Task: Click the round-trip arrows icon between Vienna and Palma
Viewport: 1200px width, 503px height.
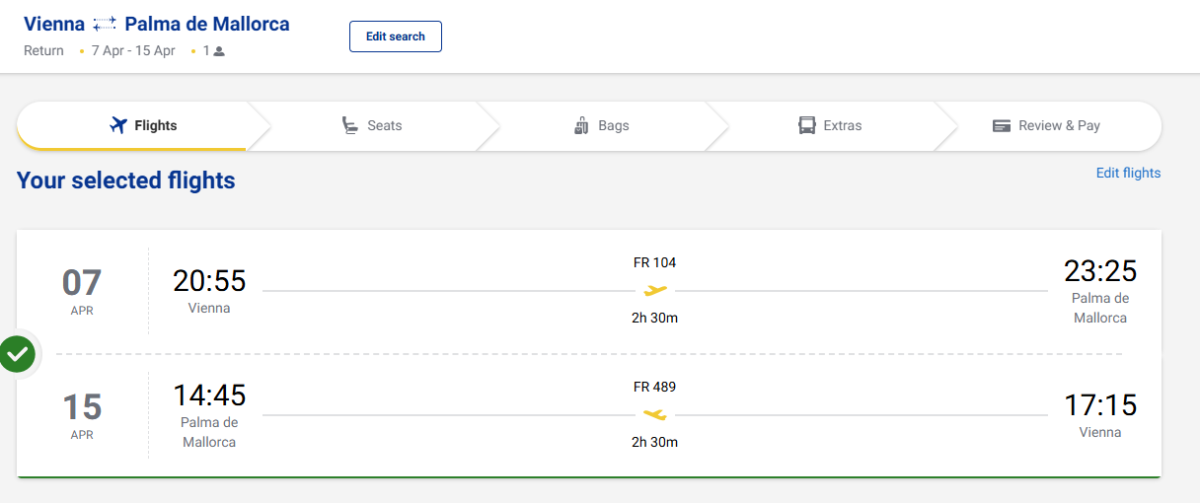Action: [x=105, y=24]
